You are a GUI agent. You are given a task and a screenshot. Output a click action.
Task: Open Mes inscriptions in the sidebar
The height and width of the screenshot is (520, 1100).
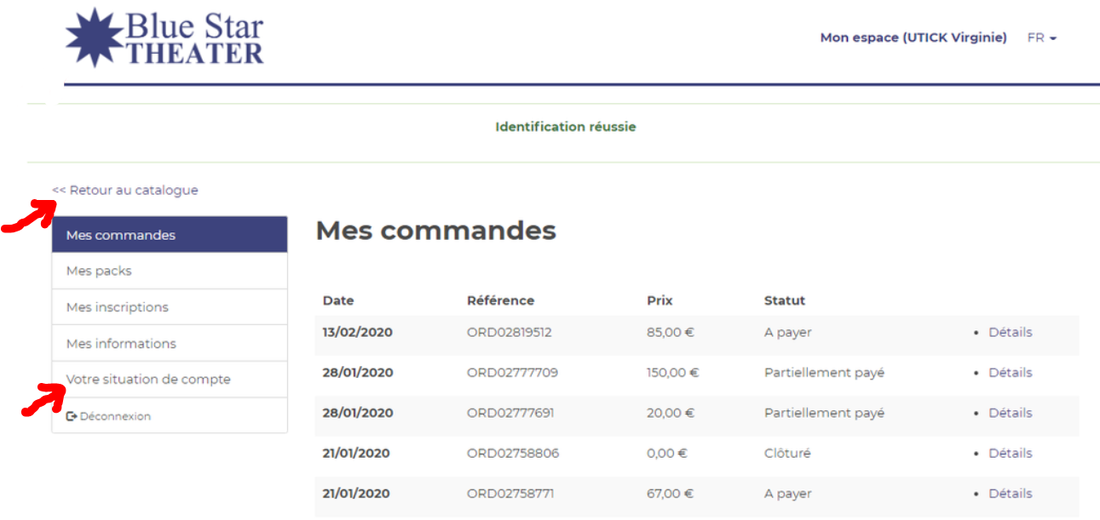click(x=117, y=307)
